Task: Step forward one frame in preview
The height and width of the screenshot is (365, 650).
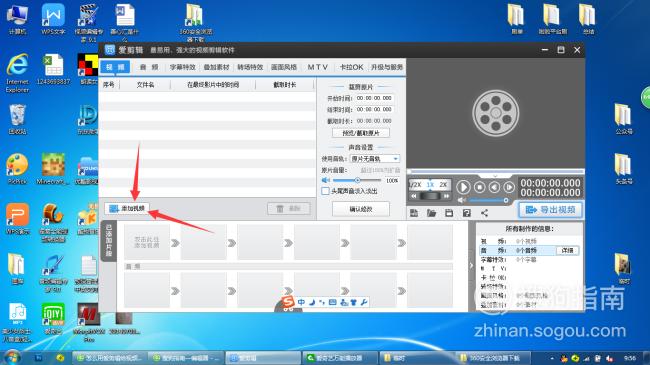Action: [509, 187]
